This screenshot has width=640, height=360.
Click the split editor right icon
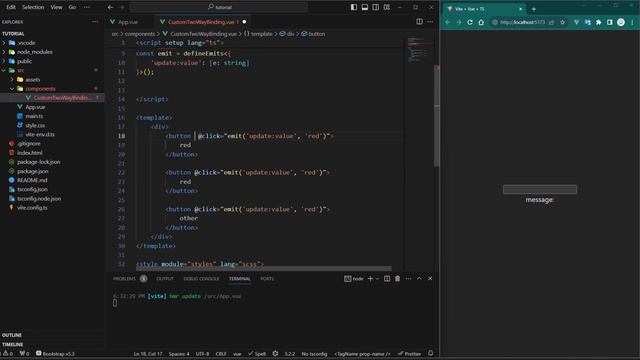coord(419,22)
